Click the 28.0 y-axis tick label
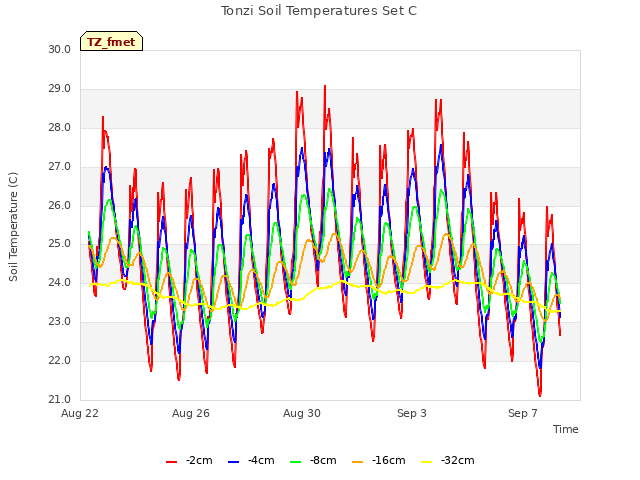Screen dimensions: 640x480 [x=60, y=128]
